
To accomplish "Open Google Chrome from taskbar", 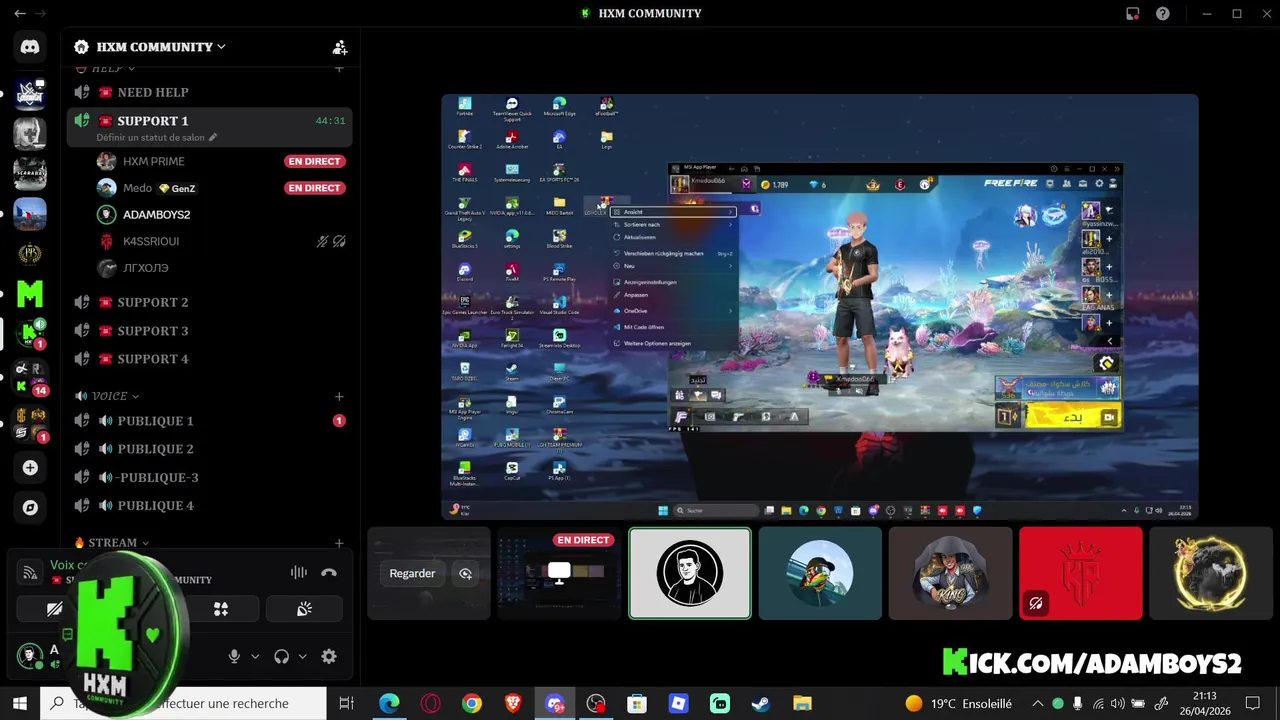I will coord(472,704).
